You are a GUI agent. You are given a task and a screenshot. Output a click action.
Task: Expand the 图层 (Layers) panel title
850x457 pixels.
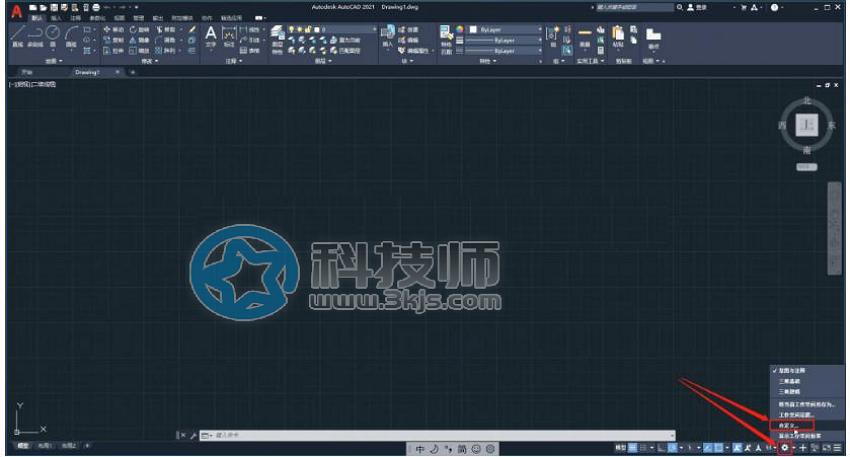point(323,61)
